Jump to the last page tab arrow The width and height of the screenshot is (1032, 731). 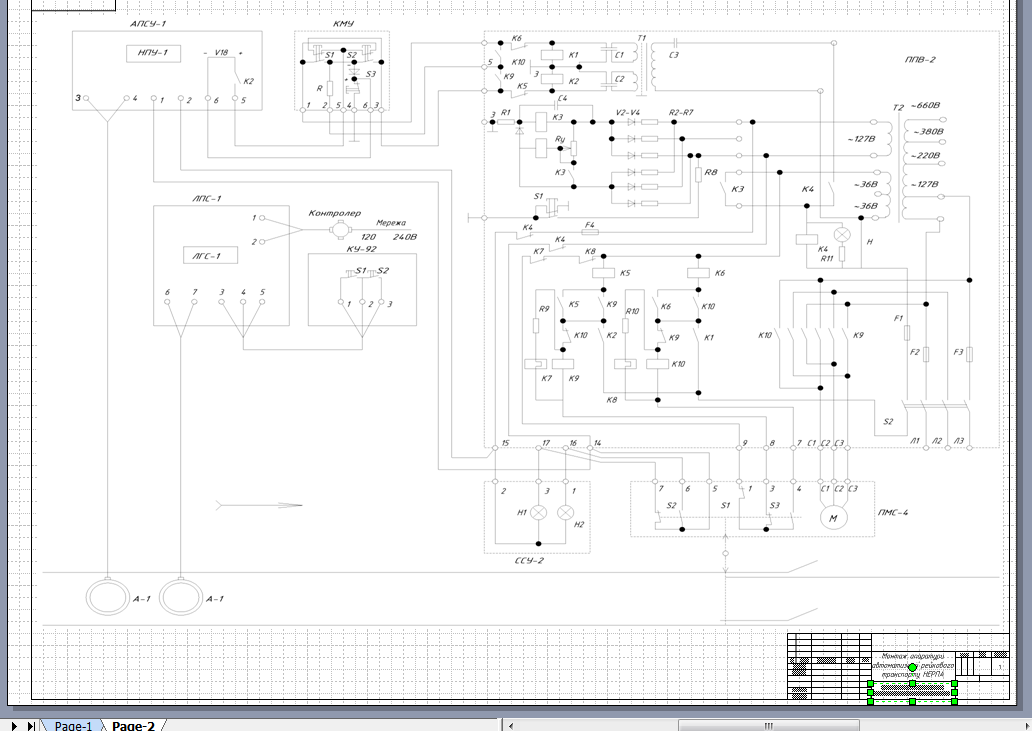(x=30, y=726)
